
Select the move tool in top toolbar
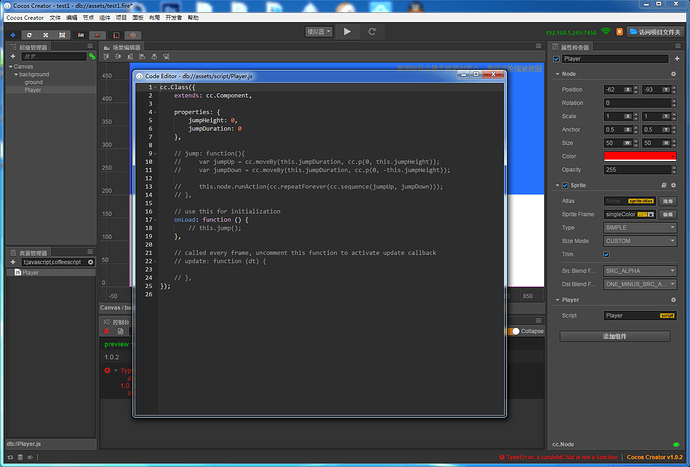12,35
